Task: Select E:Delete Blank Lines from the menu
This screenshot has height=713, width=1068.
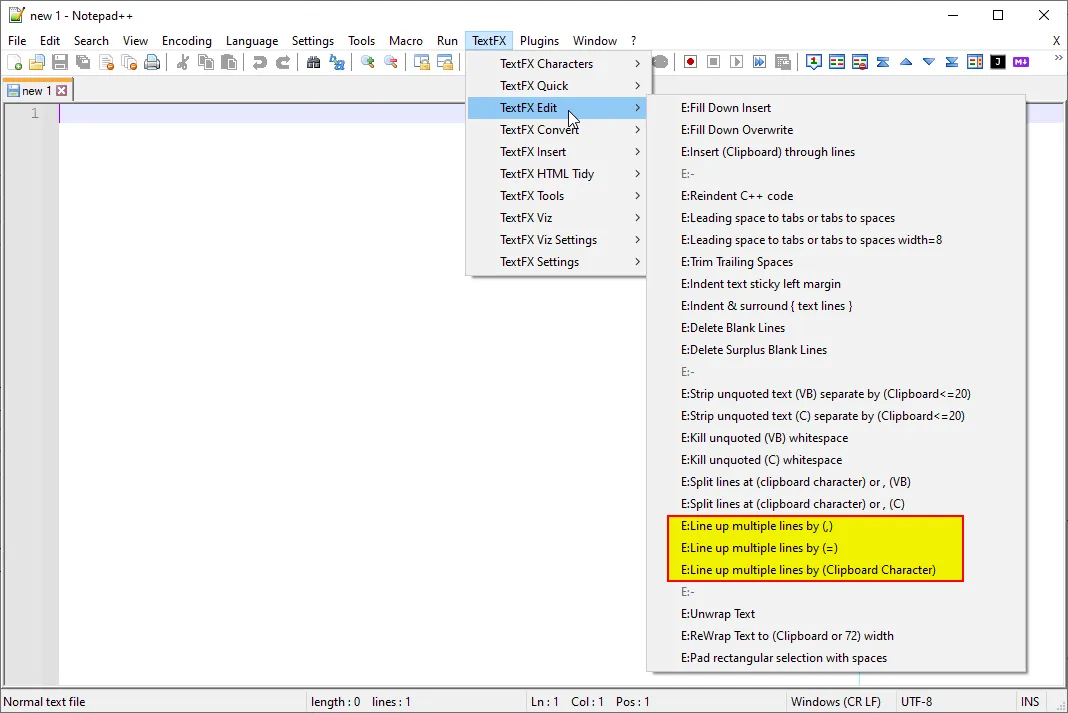Action: [733, 327]
